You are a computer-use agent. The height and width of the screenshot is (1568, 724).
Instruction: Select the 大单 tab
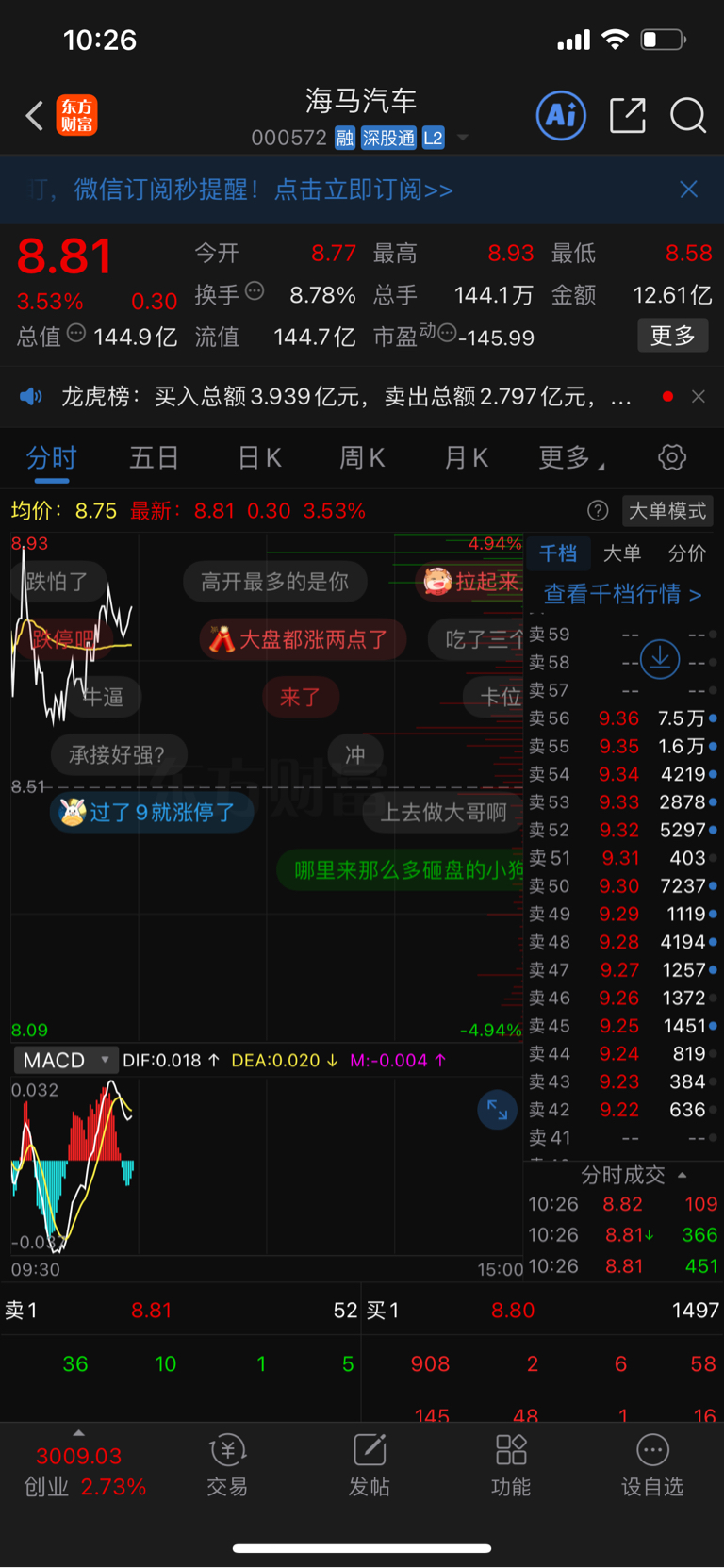coord(622,553)
